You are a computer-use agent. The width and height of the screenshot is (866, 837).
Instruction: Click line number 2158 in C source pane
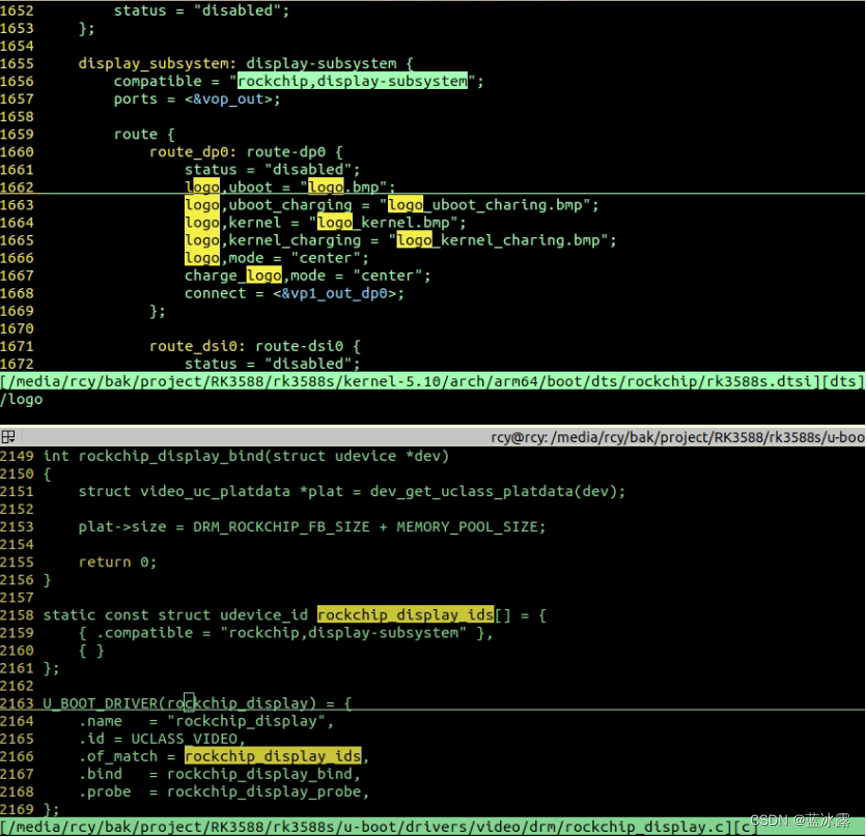pos(17,615)
